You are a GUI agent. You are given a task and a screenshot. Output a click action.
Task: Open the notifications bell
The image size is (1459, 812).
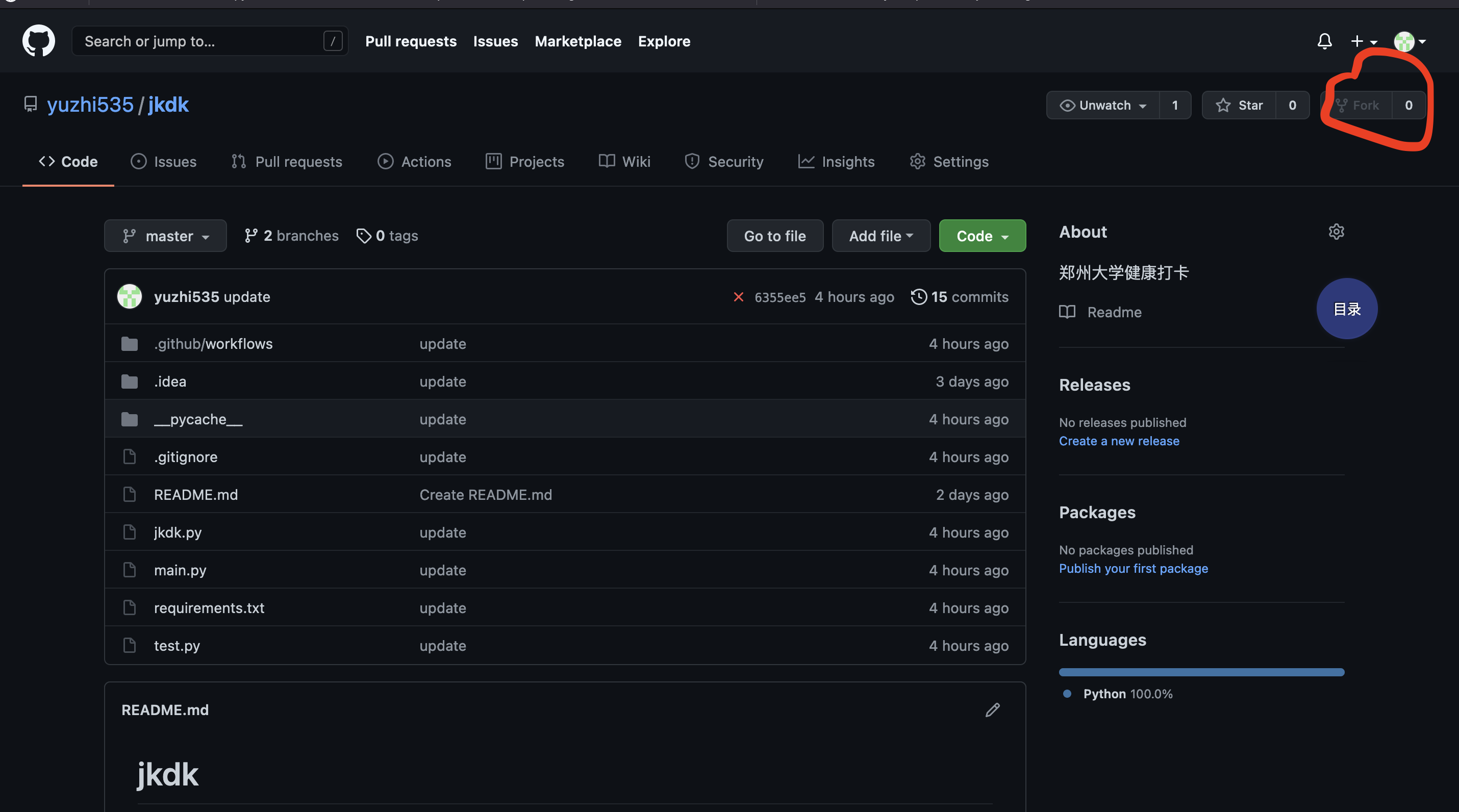tap(1324, 41)
